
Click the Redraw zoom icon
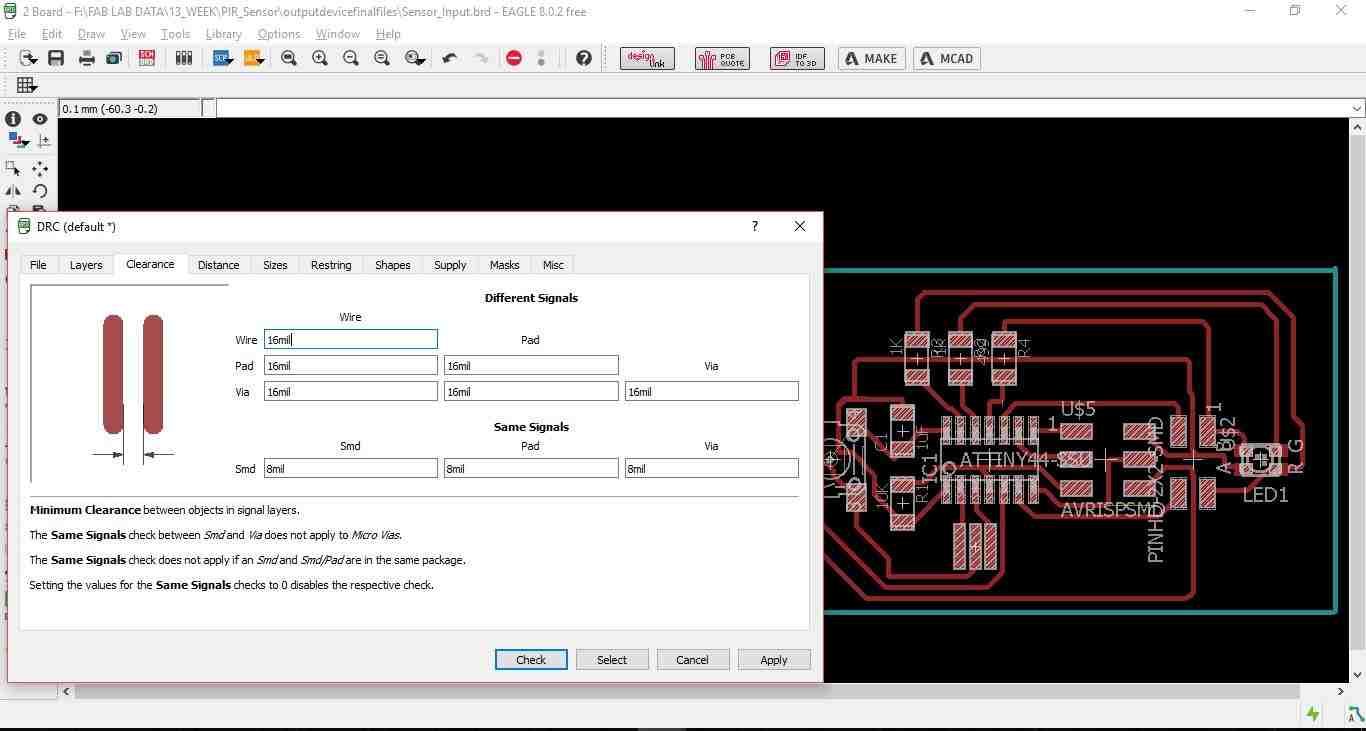pos(382,59)
